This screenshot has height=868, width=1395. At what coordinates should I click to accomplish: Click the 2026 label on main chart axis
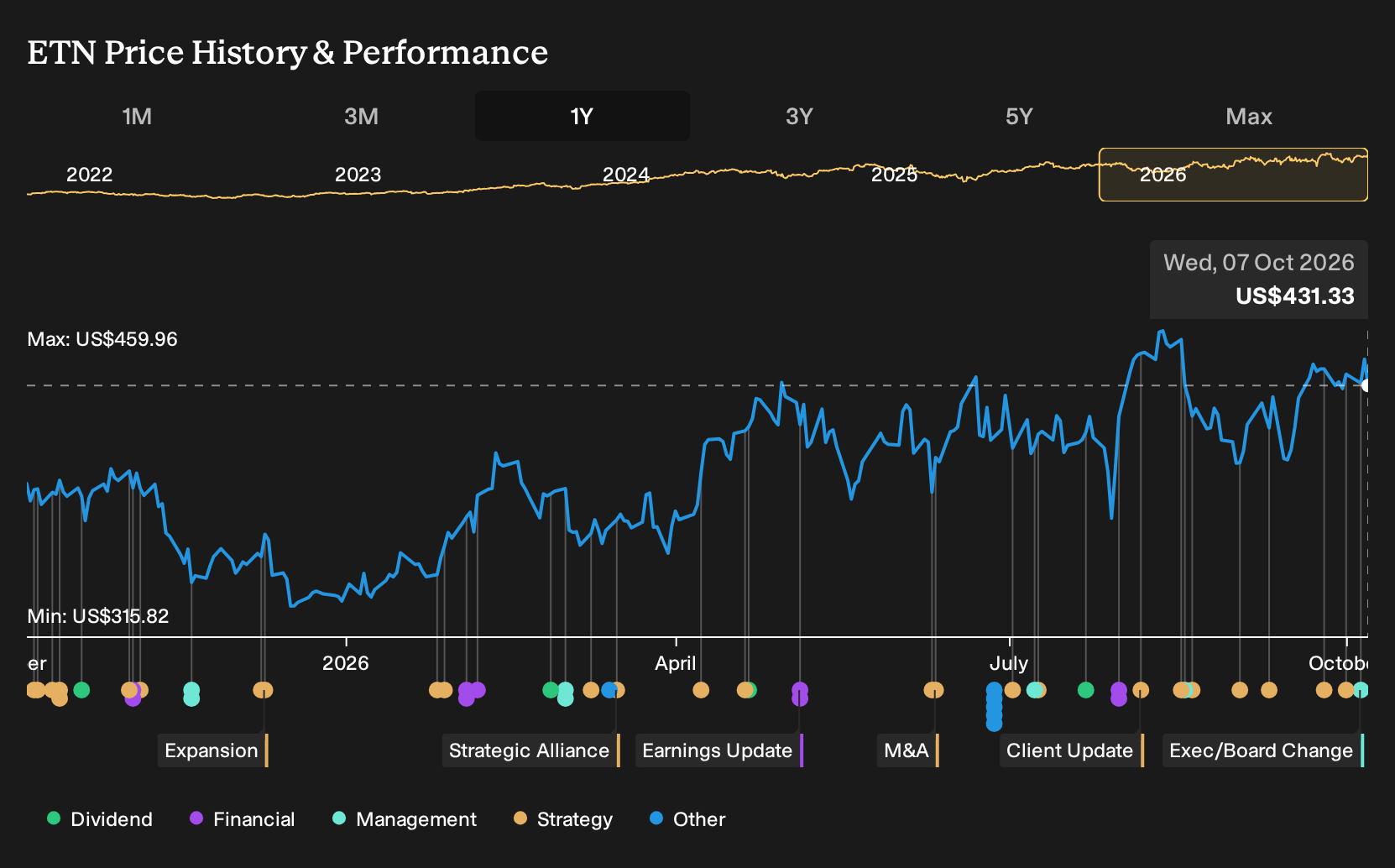click(x=346, y=663)
